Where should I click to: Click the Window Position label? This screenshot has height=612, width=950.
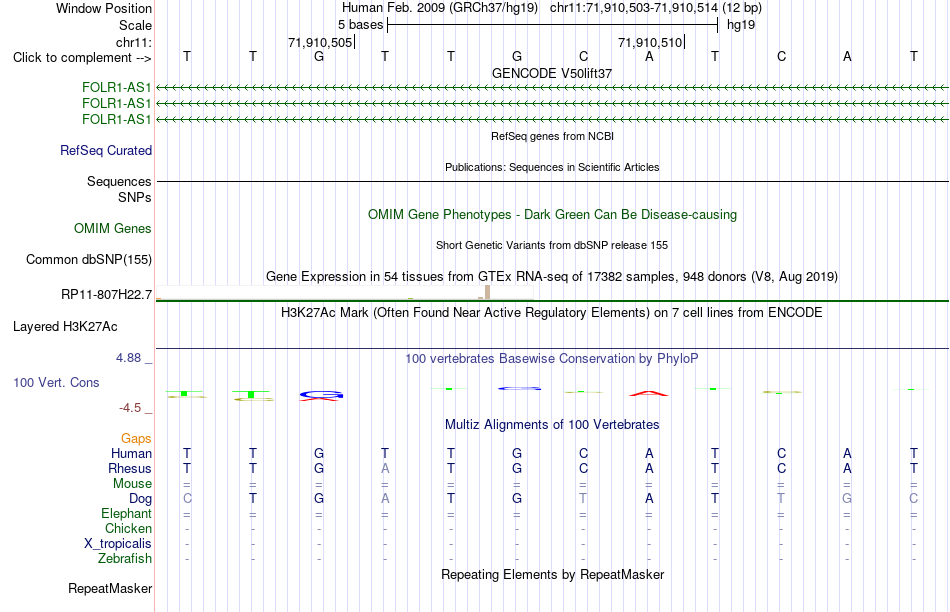[104, 8]
